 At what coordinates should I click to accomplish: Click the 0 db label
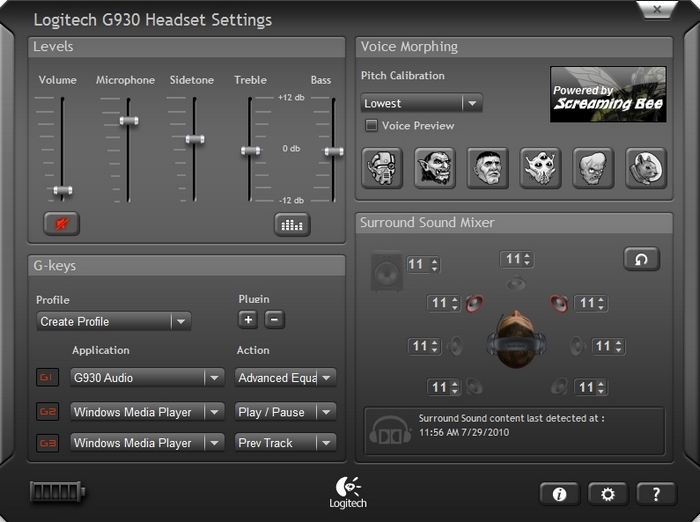point(291,148)
